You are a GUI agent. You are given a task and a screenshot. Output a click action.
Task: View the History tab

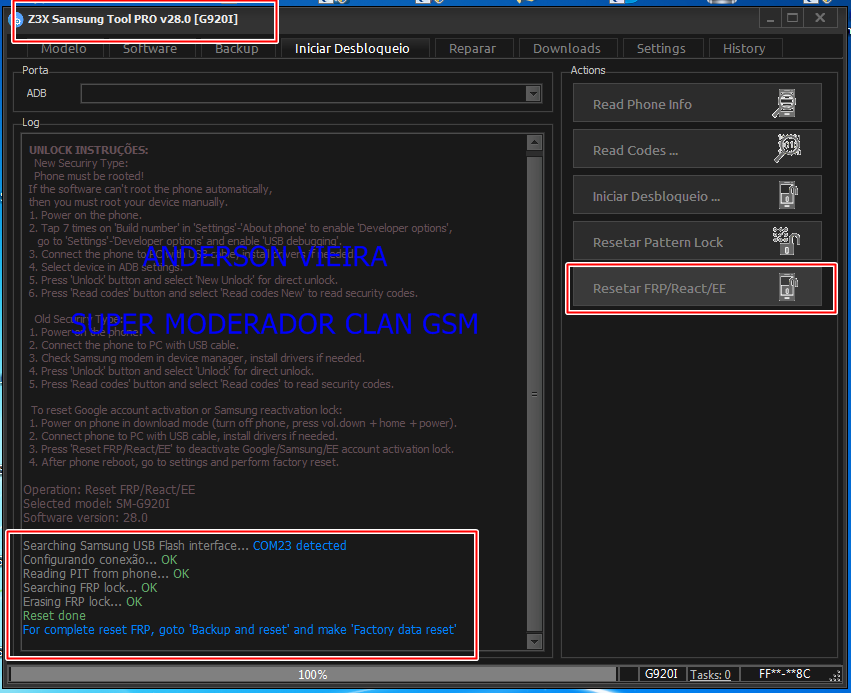coord(744,48)
